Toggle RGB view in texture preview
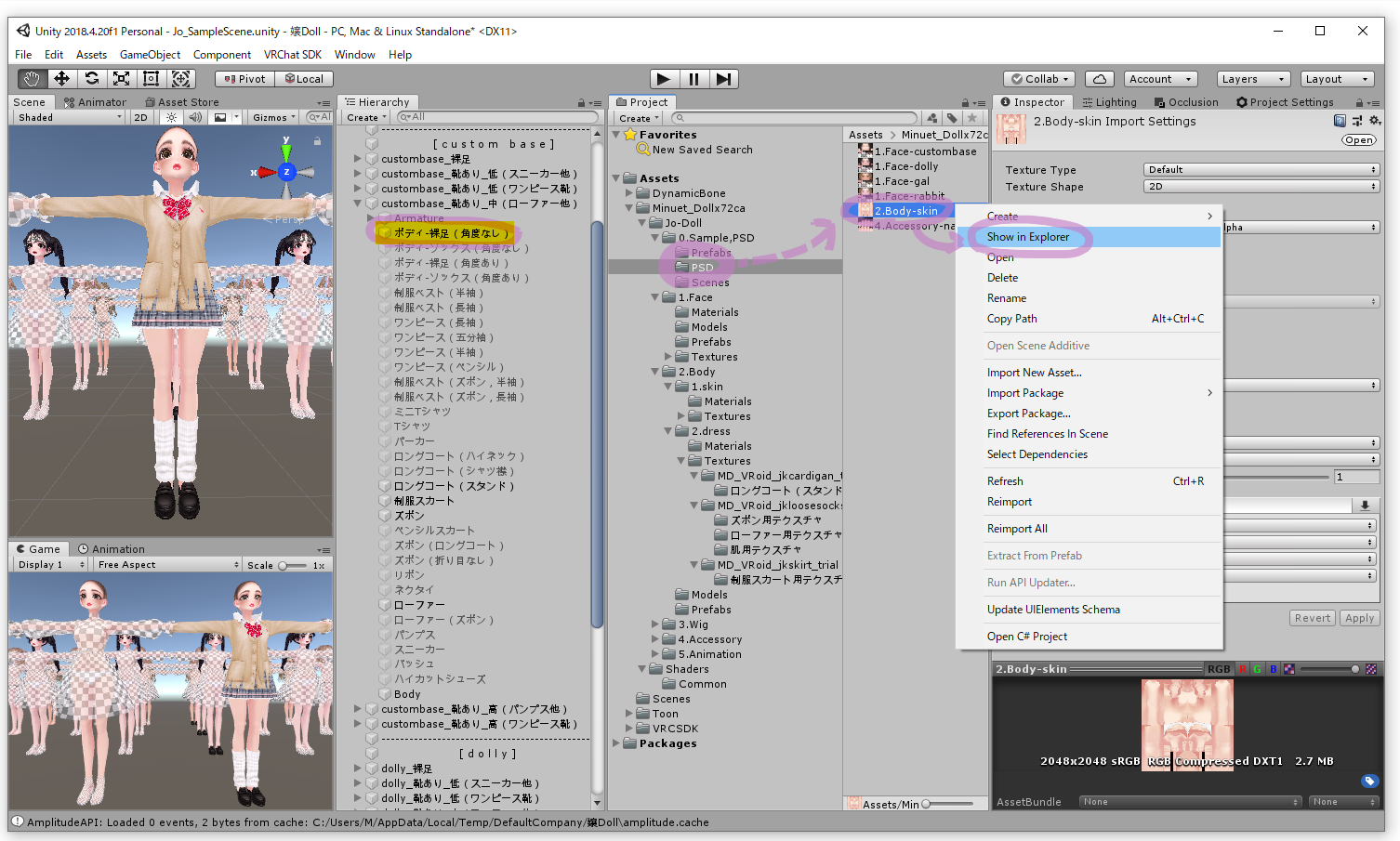The image size is (1400, 841). tap(1219, 669)
